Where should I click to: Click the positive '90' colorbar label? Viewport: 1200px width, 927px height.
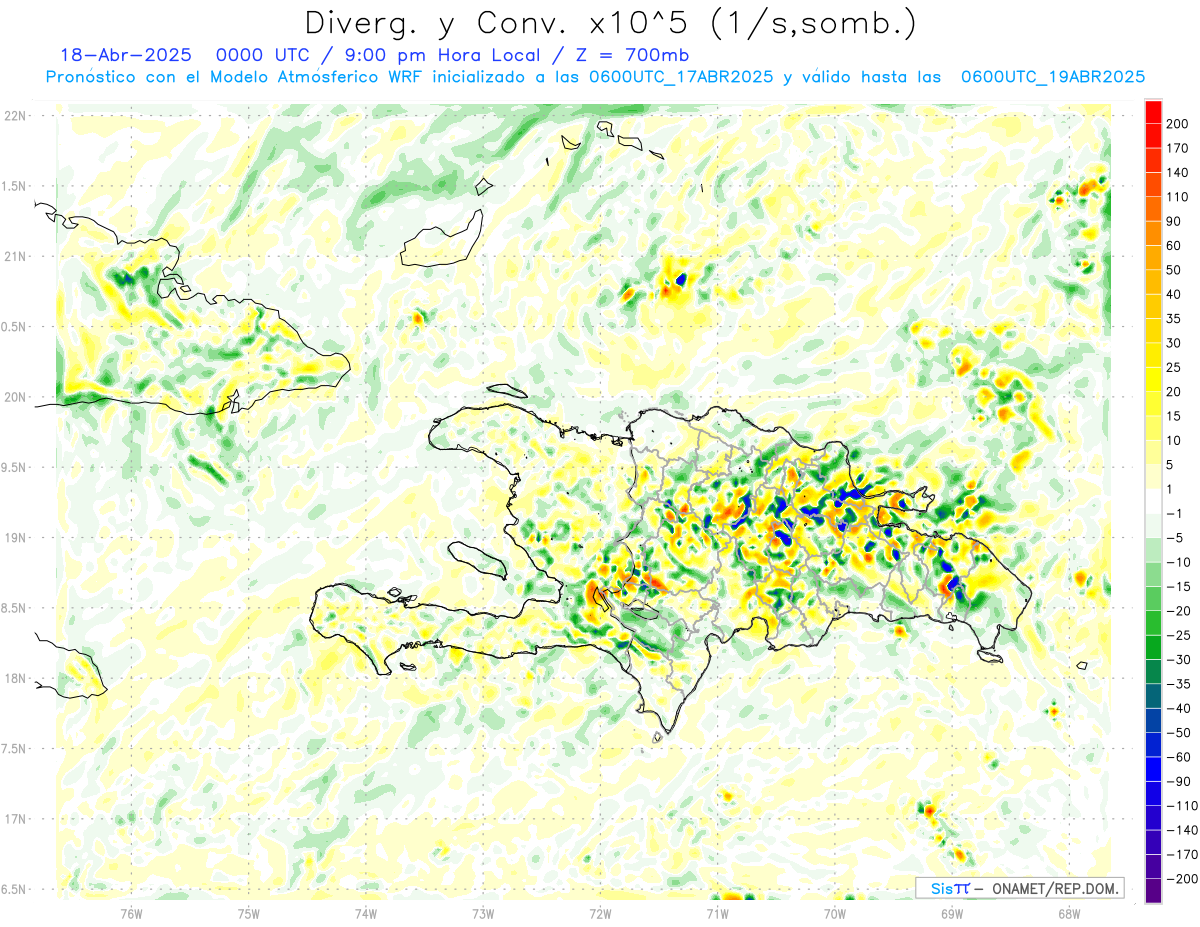click(x=1174, y=222)
